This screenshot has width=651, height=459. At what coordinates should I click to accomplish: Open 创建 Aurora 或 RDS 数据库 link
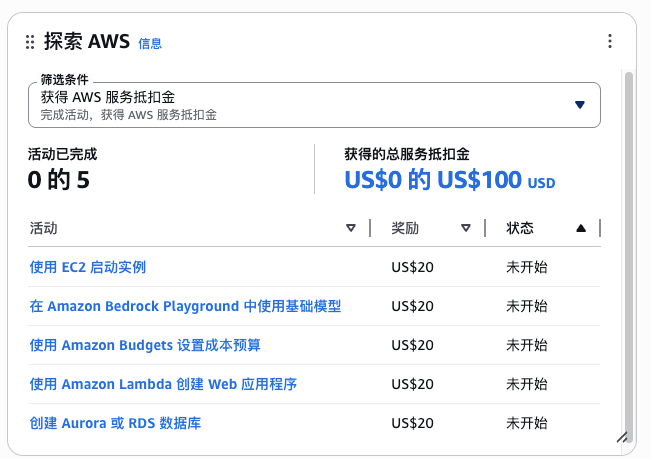click(x=115, y=423)
